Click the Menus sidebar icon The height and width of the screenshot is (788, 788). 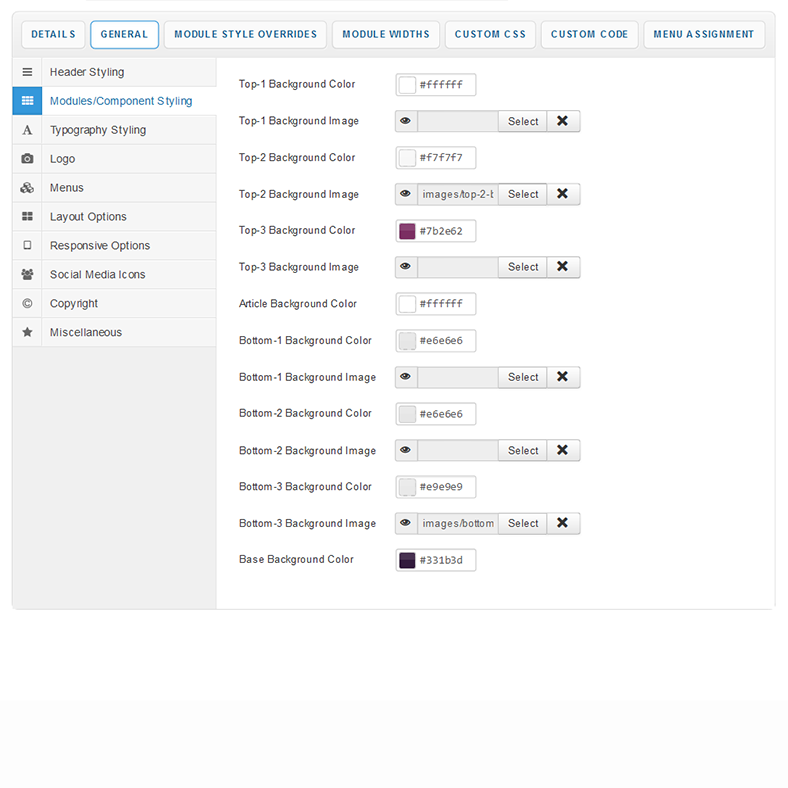27,188
